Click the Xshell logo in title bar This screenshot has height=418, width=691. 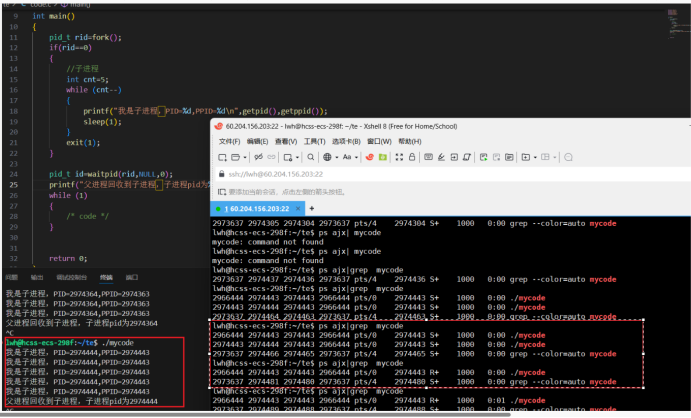(218, 126)
